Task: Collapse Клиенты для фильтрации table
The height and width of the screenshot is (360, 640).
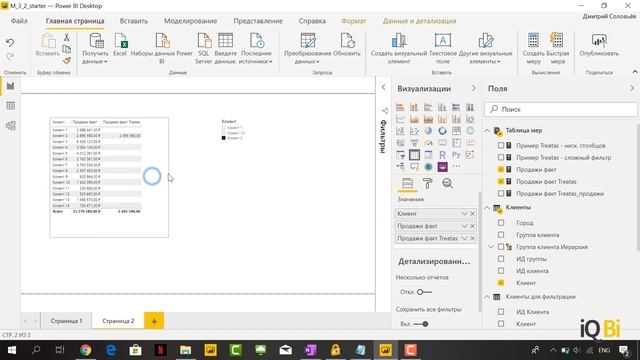Action: 487,297
